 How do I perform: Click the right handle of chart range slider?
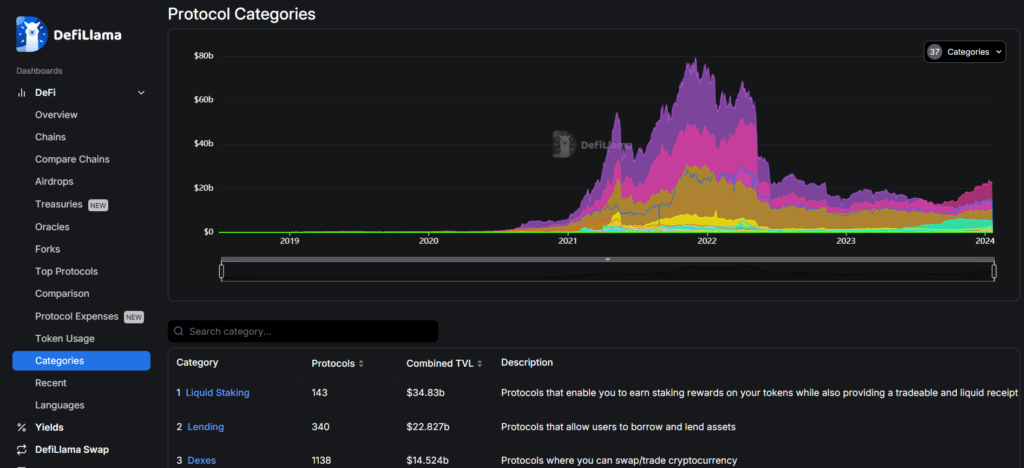994,270
